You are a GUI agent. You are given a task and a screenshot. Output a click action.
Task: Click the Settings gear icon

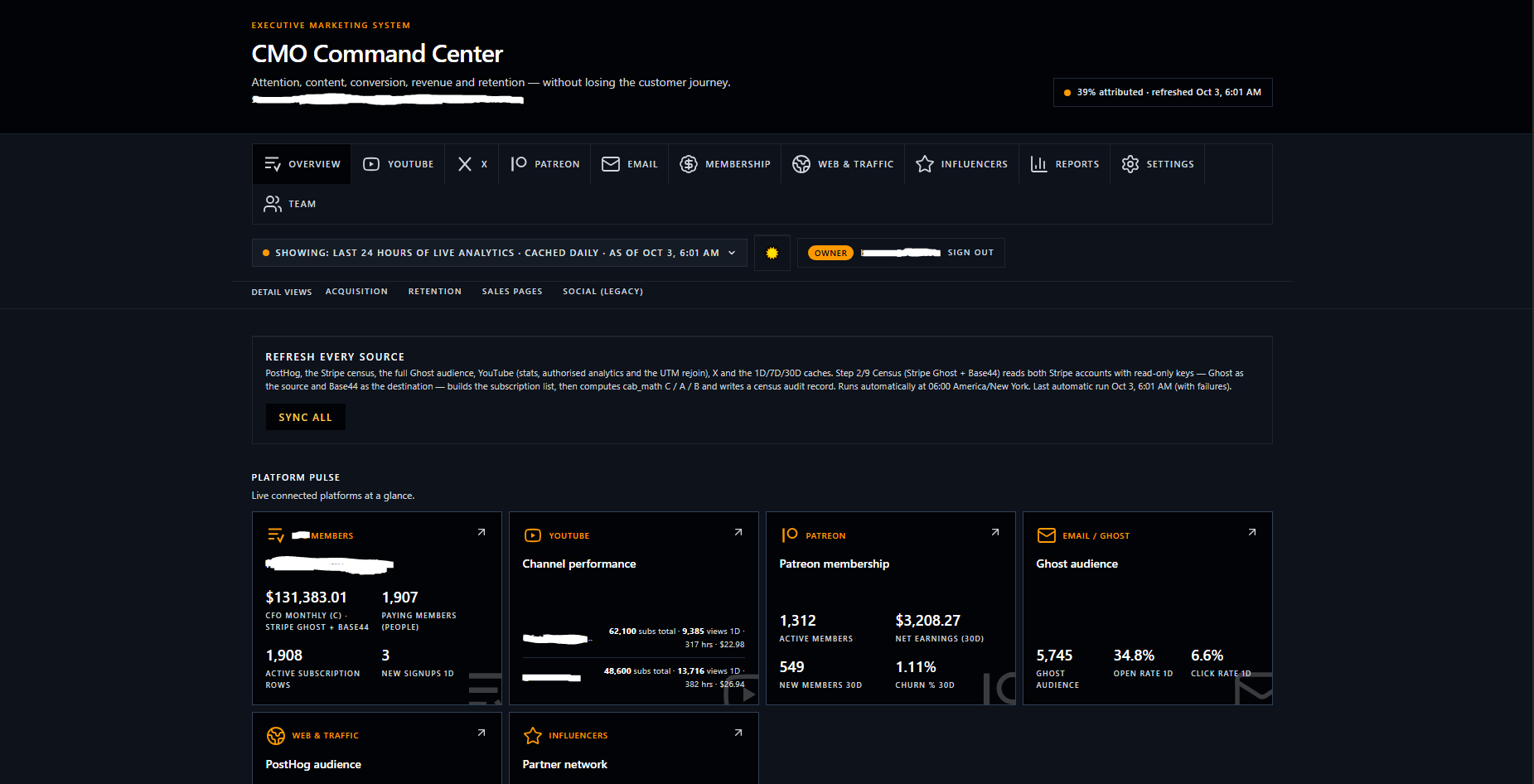(1130, 164)
